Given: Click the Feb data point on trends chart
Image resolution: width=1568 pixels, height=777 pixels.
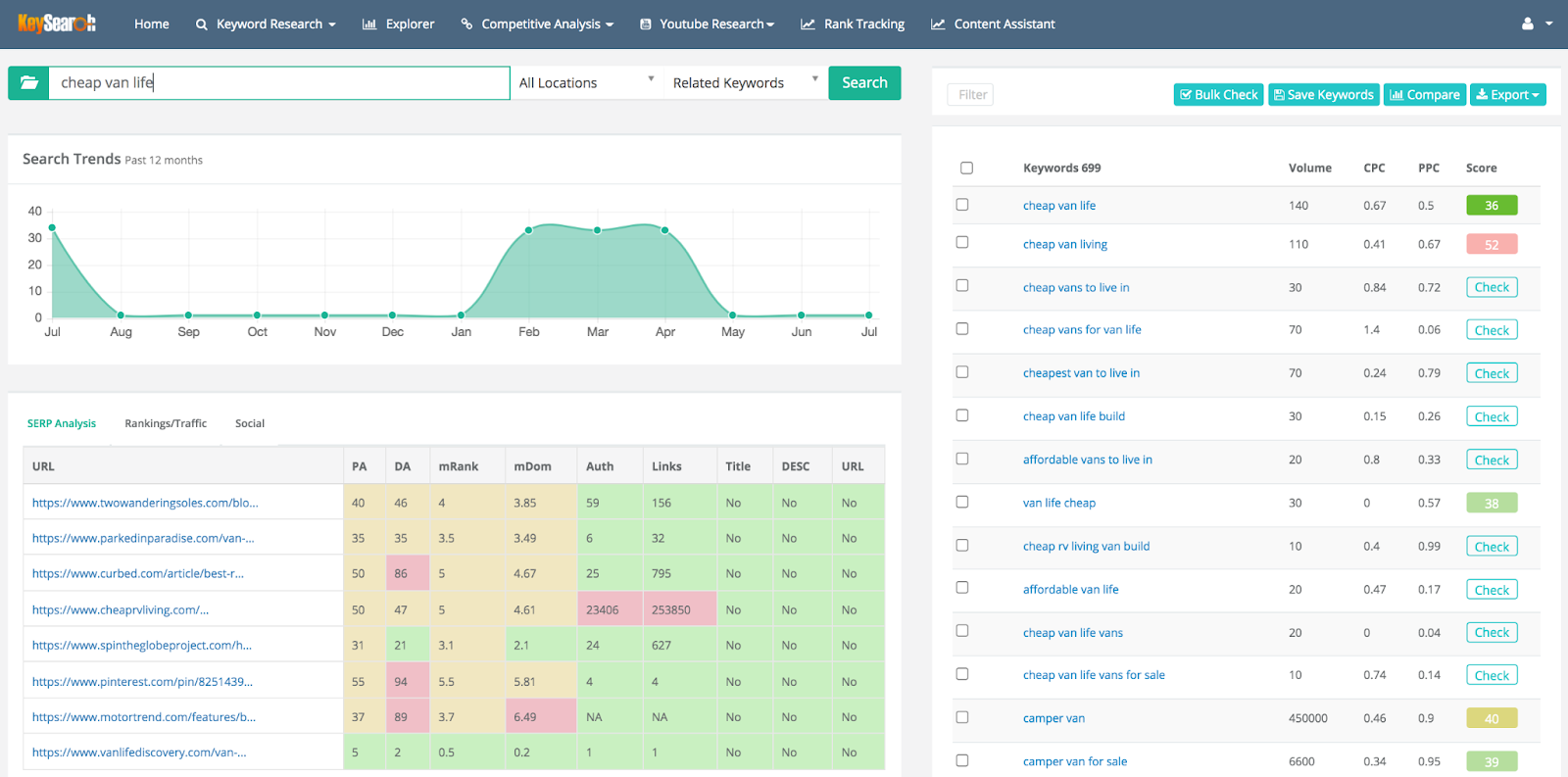Looking at the screenshot, I should [529, 230].
